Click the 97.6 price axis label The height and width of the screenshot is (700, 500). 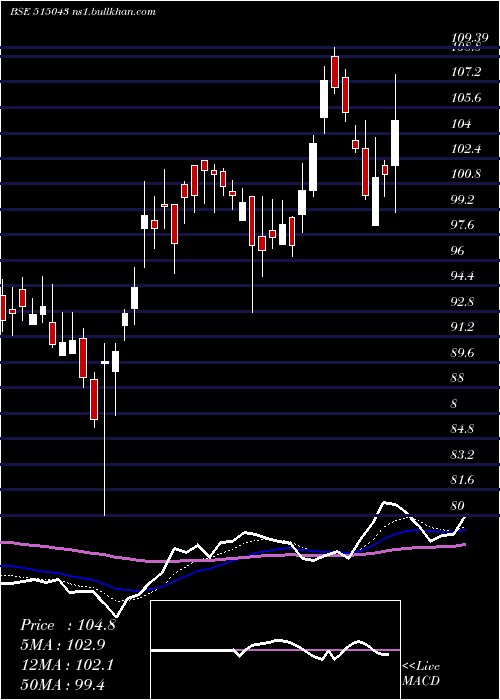[x=462, y=225]
